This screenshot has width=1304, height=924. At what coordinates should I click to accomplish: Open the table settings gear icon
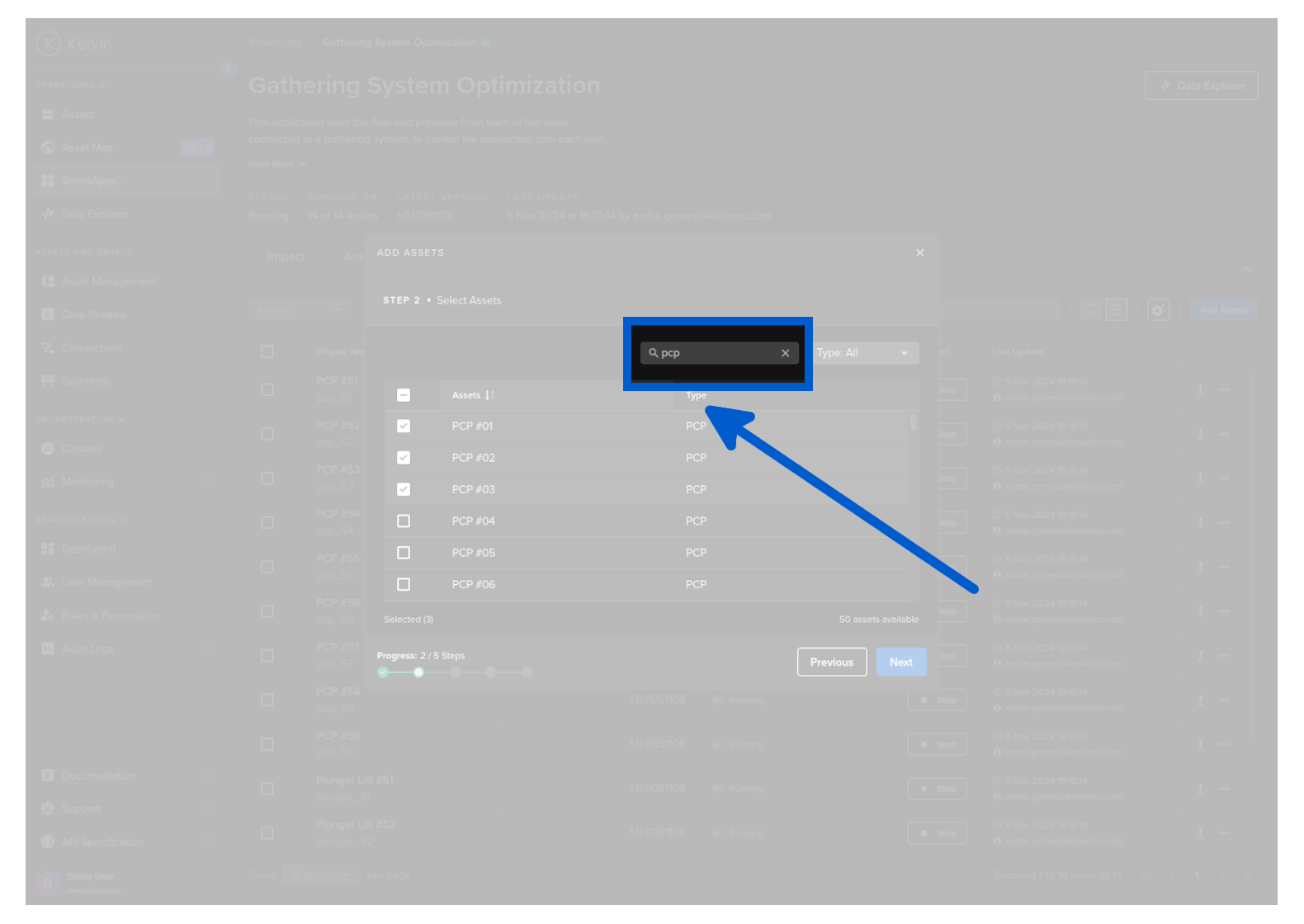[x=1158, y=310]
